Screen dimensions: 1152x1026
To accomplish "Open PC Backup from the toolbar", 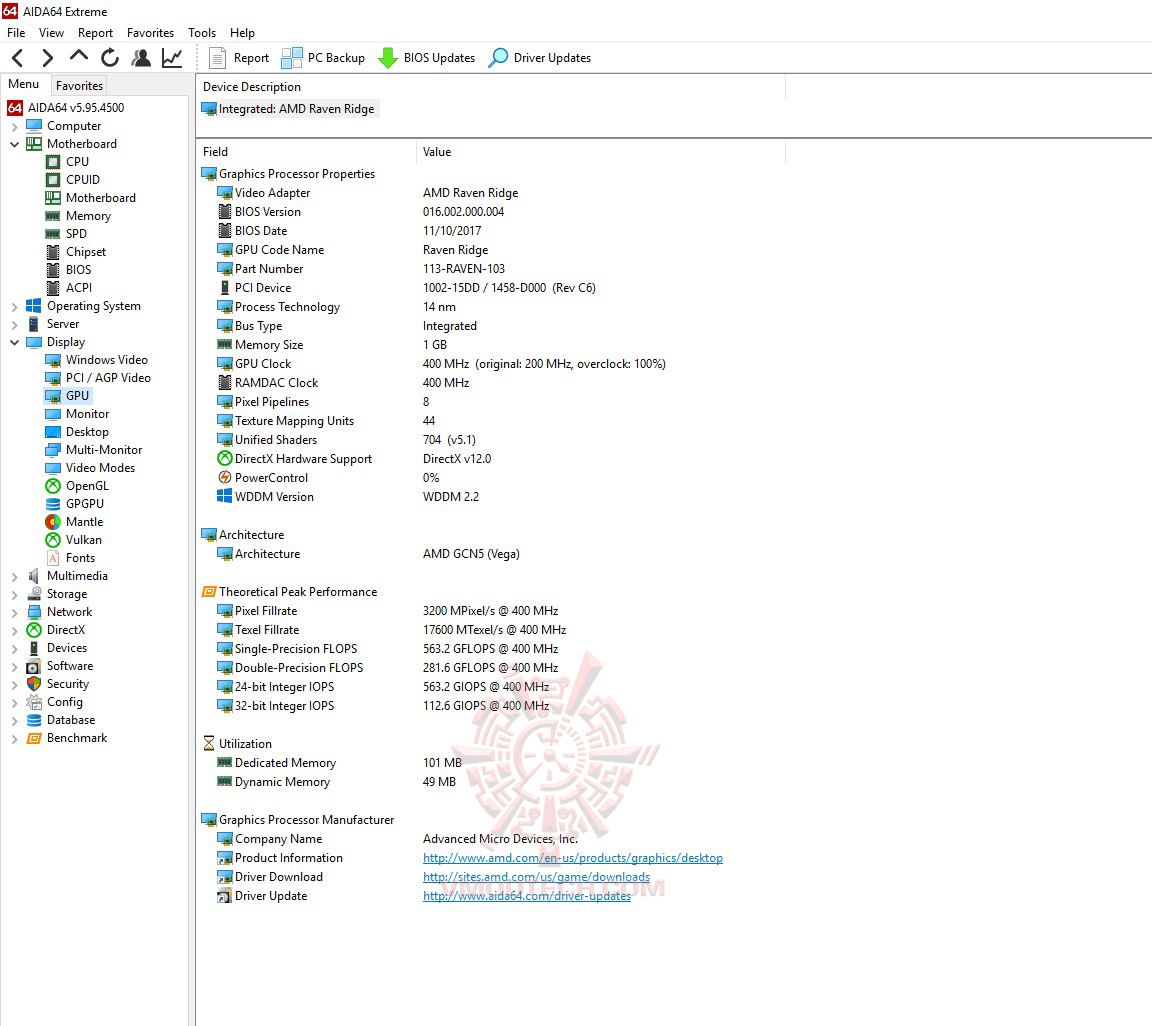I will [x=323, y=57].
